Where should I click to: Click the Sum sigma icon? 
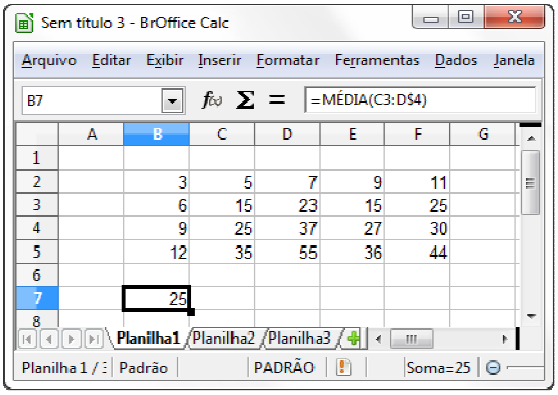245,100
